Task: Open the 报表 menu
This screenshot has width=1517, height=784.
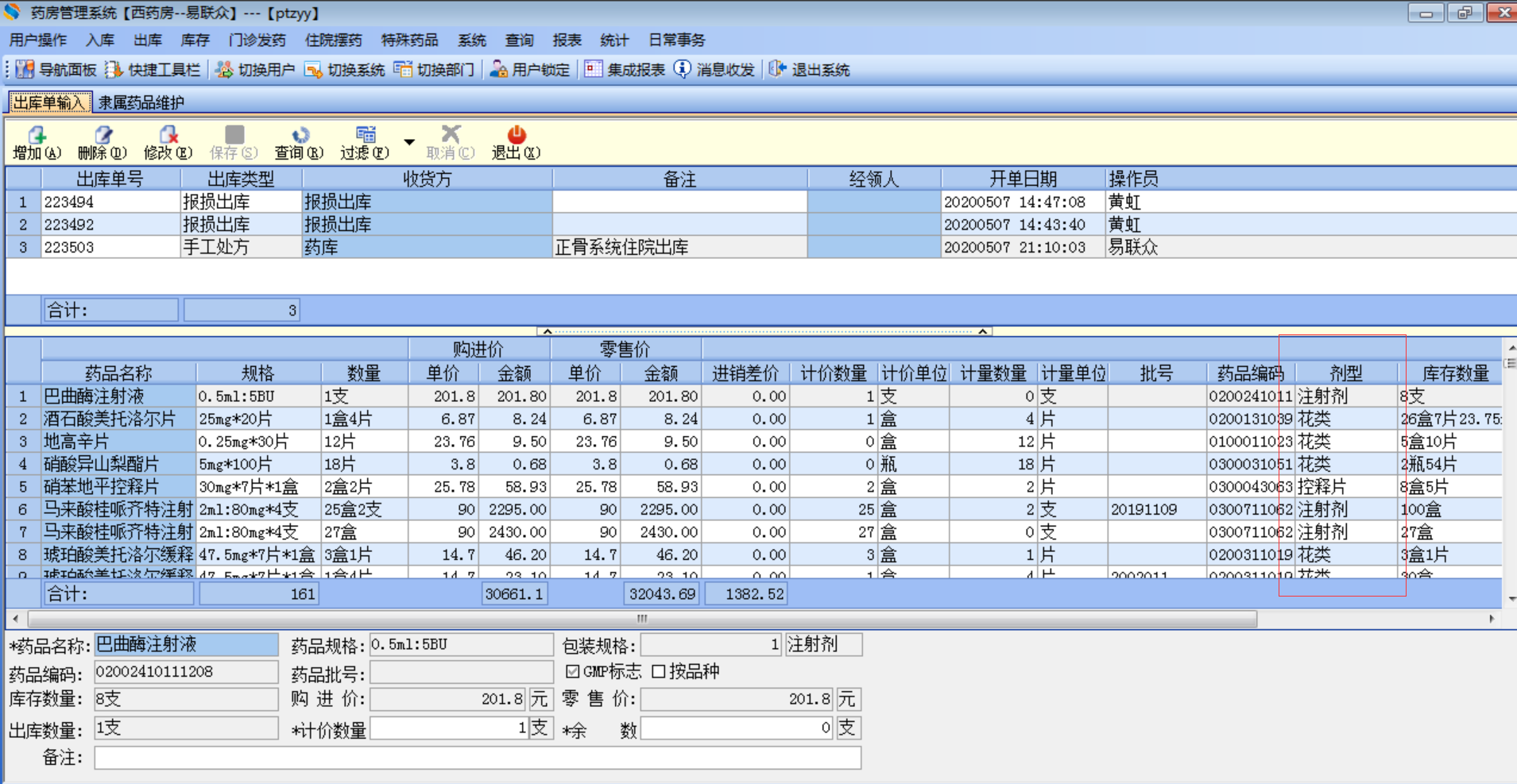Action: point(567,40)
